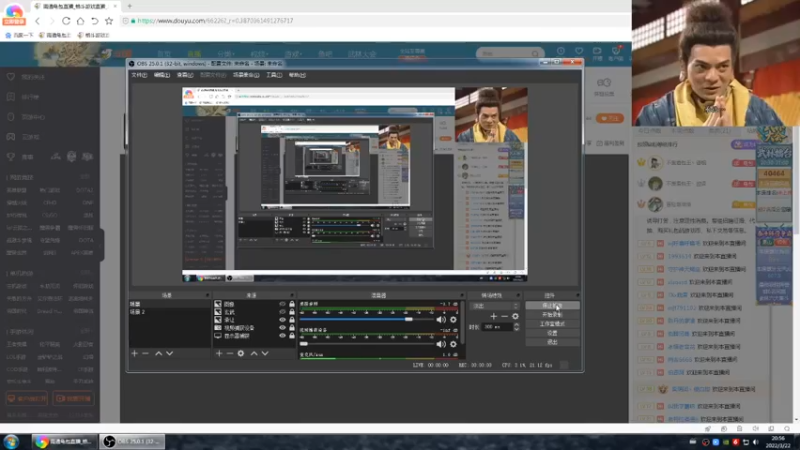This screenshot has height=450, width=800.
Task: Click the browser undo/restore arrow icon
Action: (94, 21)
